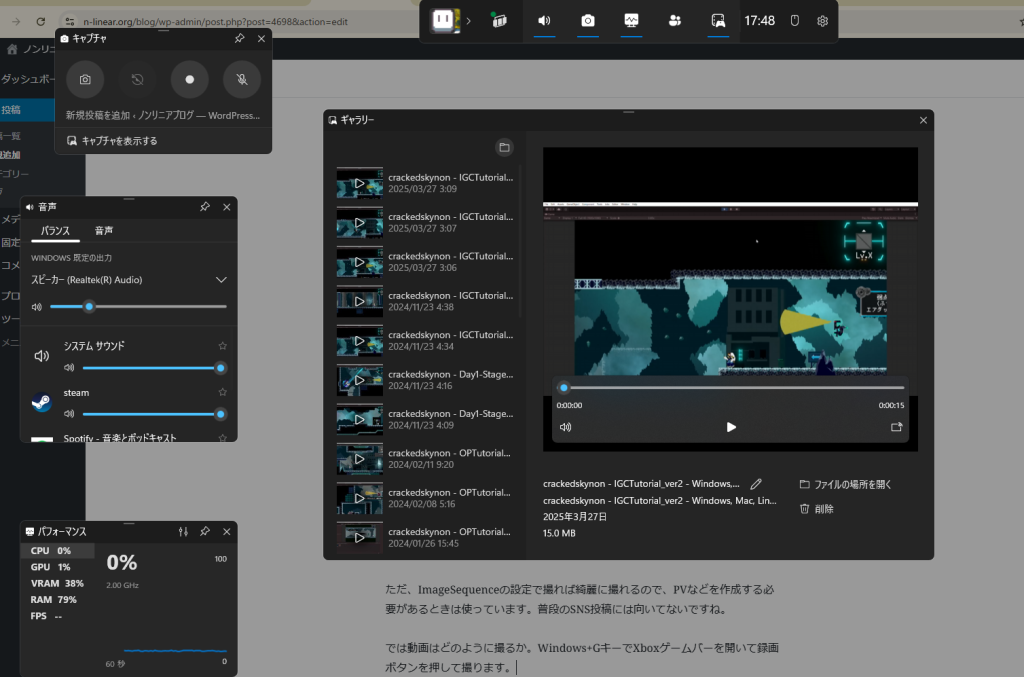Click the video timeline scrubber handle
The height and width of the screenshot is (677, 1024).
[564, 388]
